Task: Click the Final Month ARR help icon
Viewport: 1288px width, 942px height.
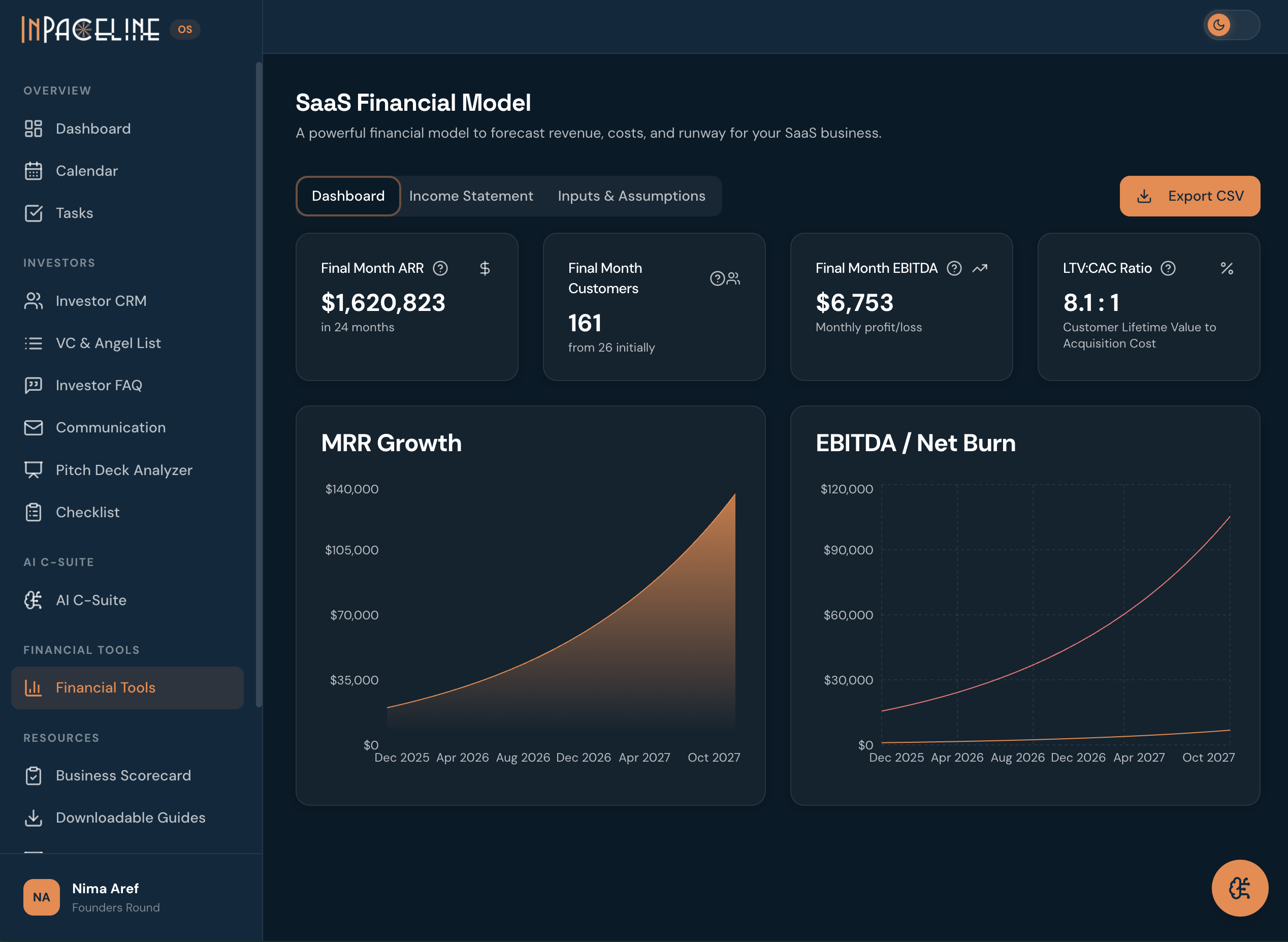Action: [x=440, y=268]
